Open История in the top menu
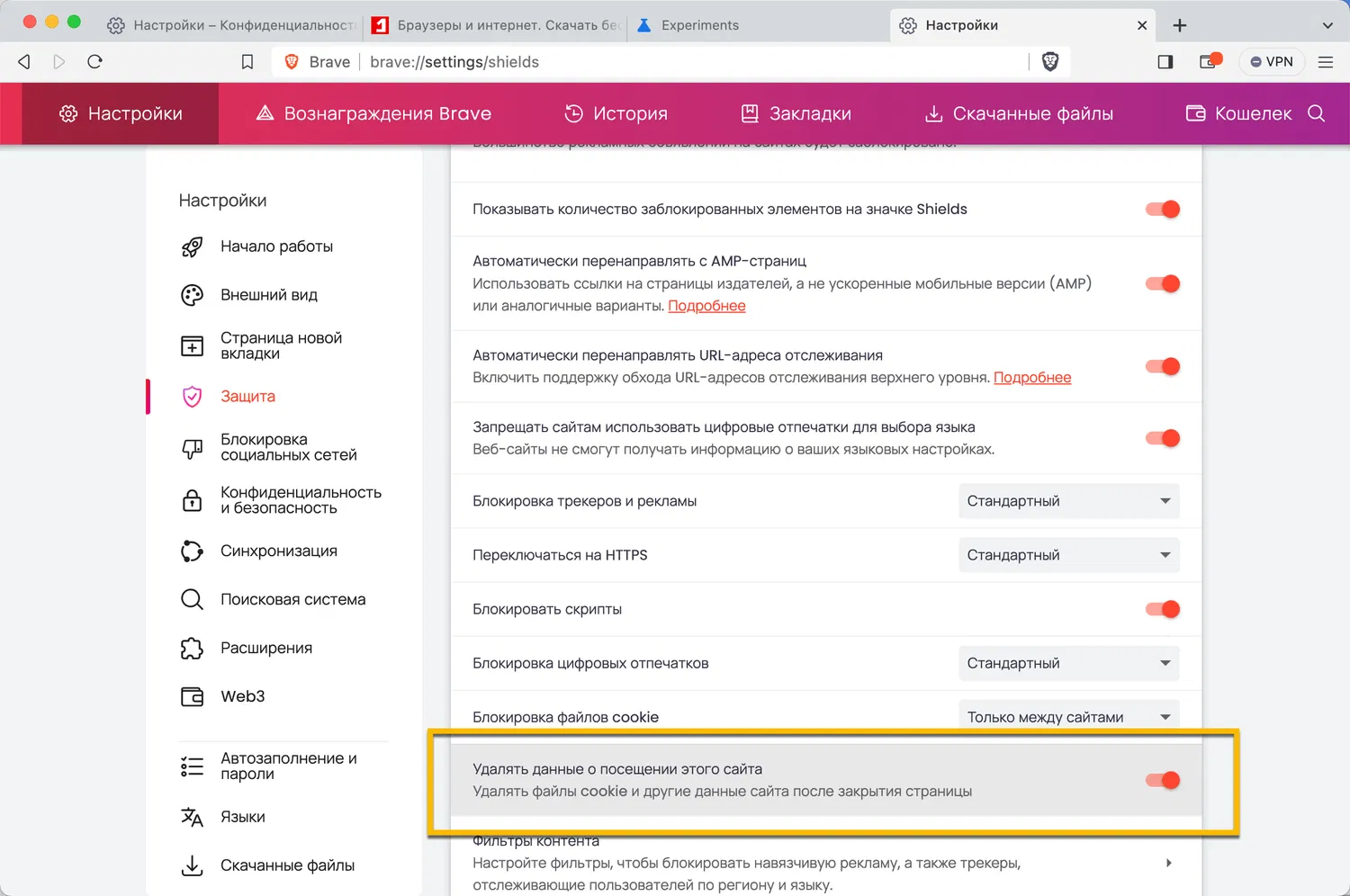This screenshot has height=896, width=1350. [616, 114]
